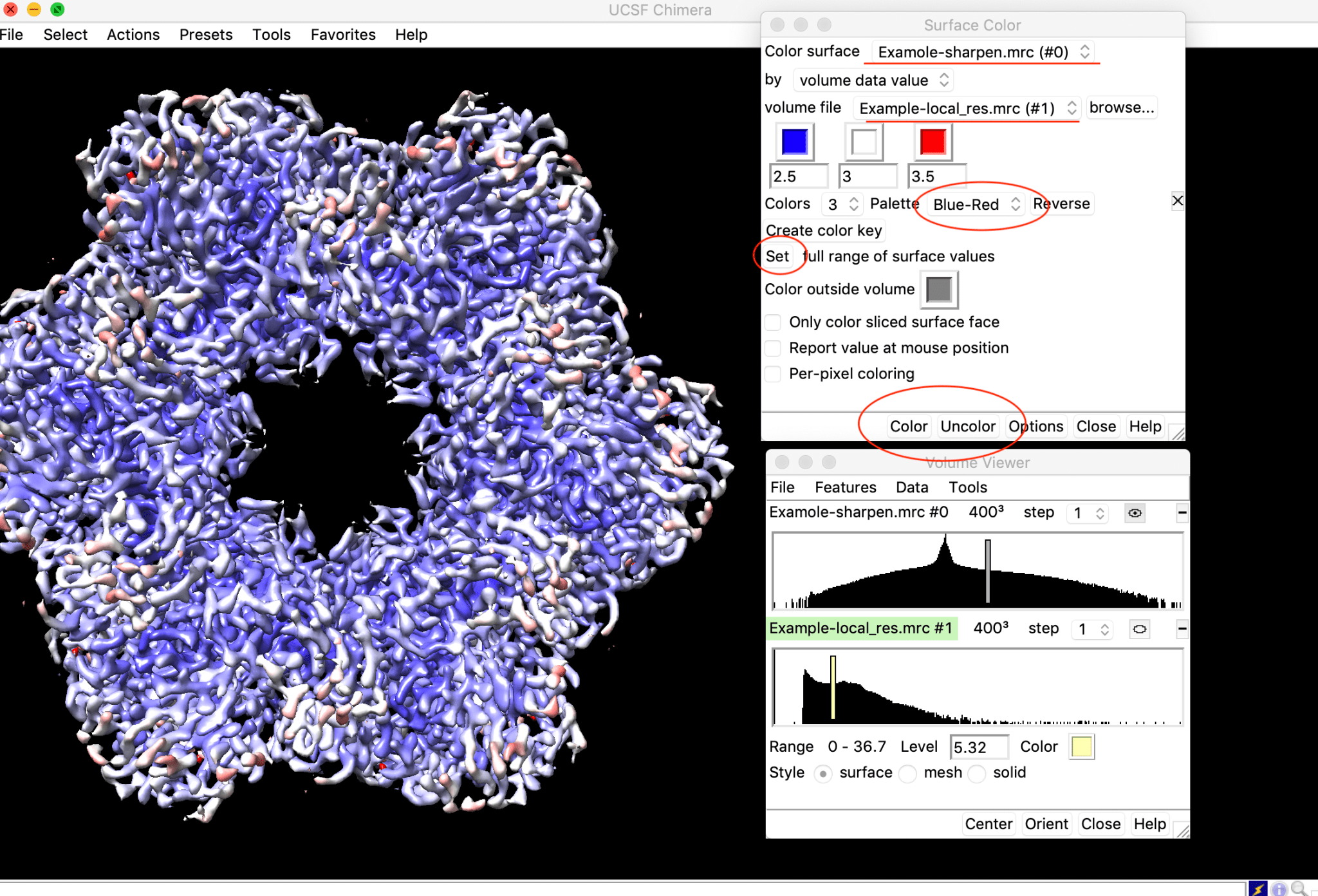This screenshot has width=1318, height=896.
Task: Collapse the Examole-sharpen.mrc histogram panel
Action: pos(1183,513)
